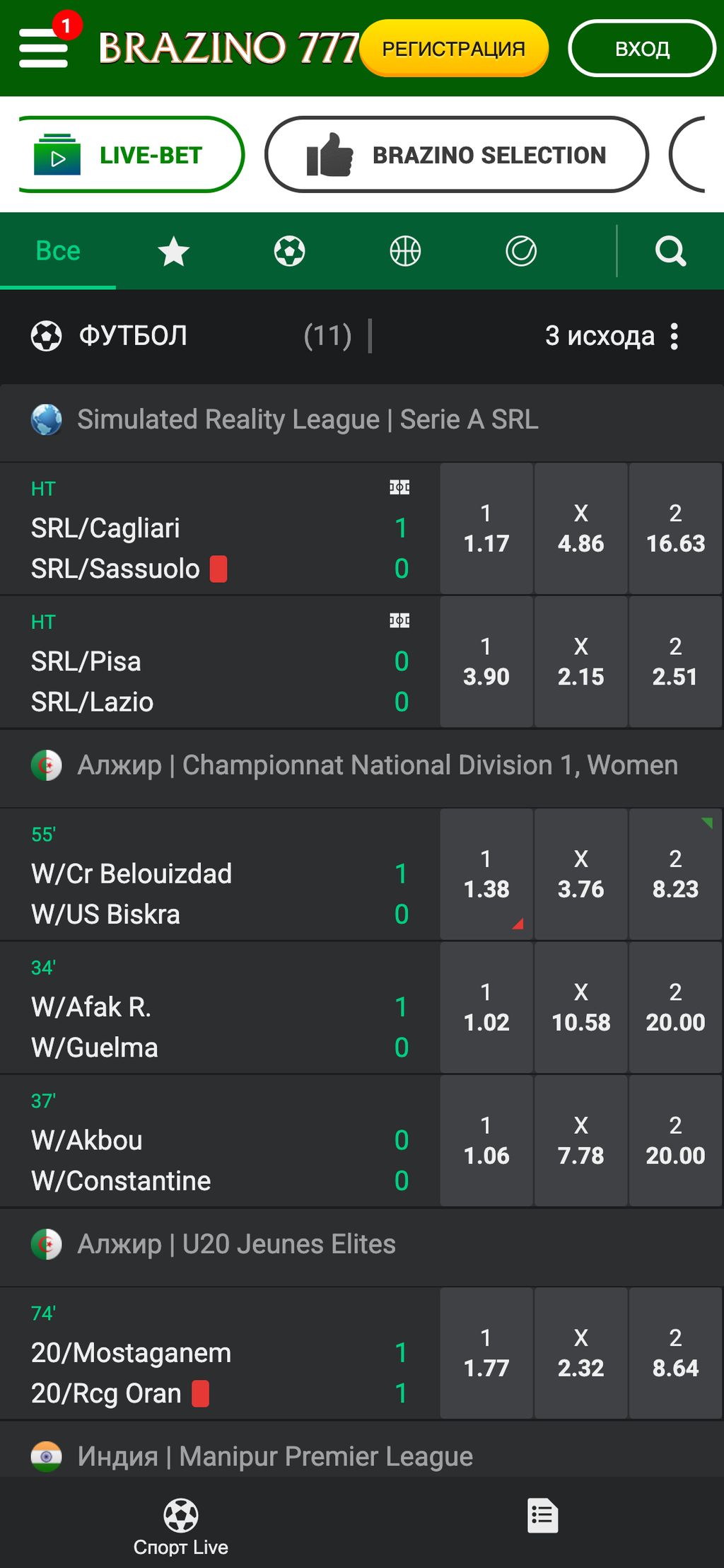Go to the 'Спорт Live' bottom tab
Image resolution: width=724 pixels, height=1568 pixels.
181,1526
